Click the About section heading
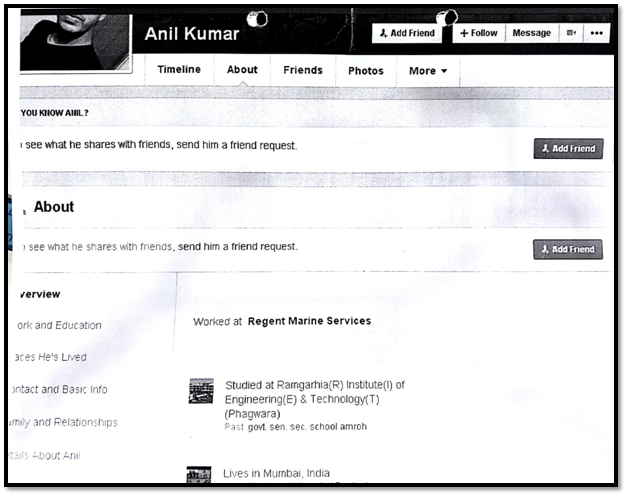 (x=54, y=207)
